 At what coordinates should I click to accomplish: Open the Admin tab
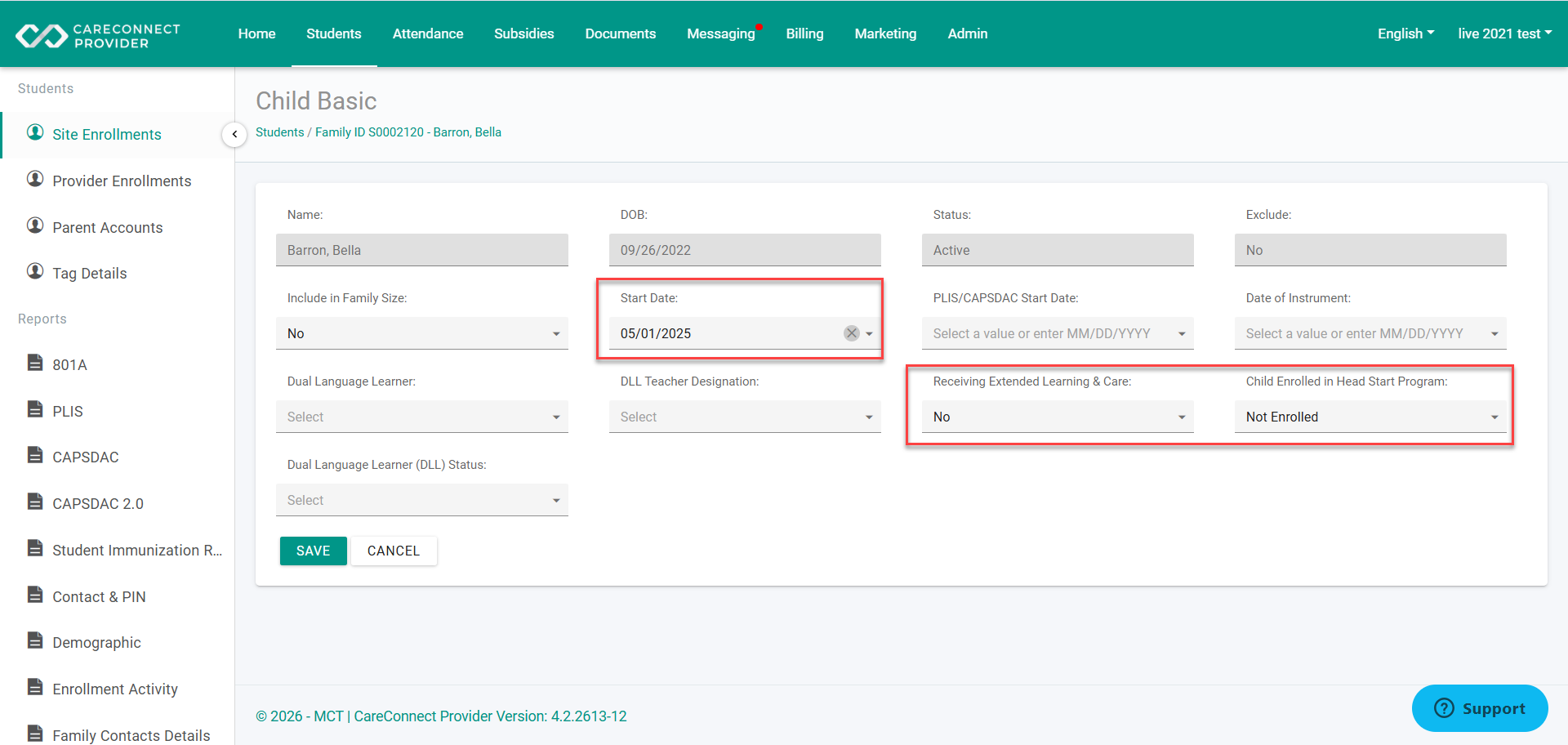coord(968,33)
